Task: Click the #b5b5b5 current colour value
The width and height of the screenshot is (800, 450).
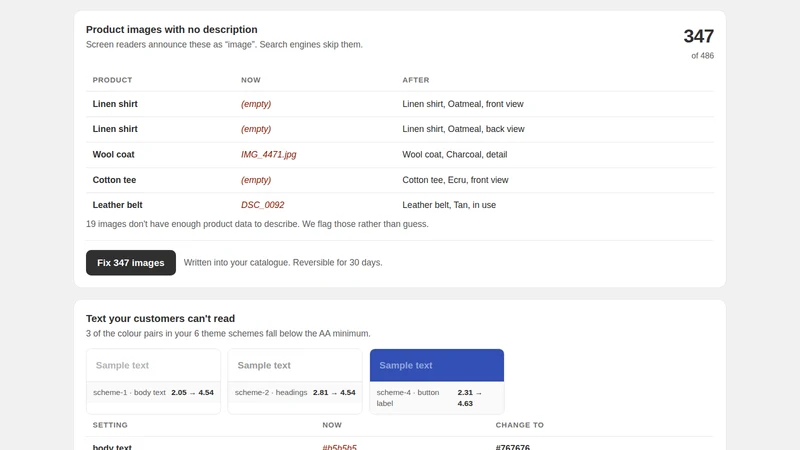Action: click(339, 447)
